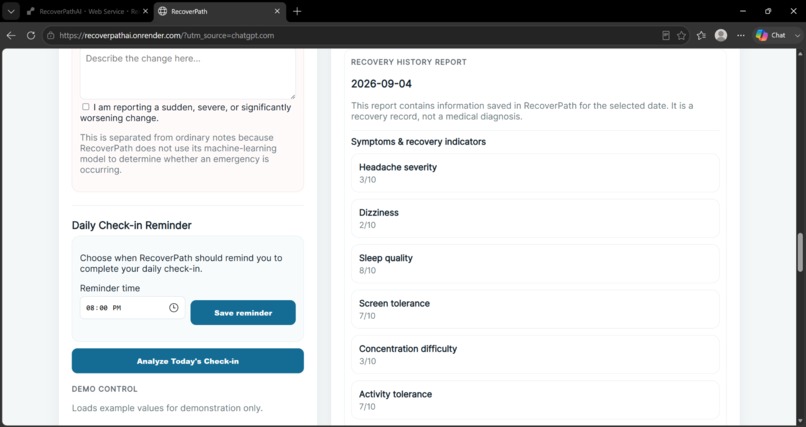806x427 pixels.
Task: Open the reader view icon
Action: [666, 35]
